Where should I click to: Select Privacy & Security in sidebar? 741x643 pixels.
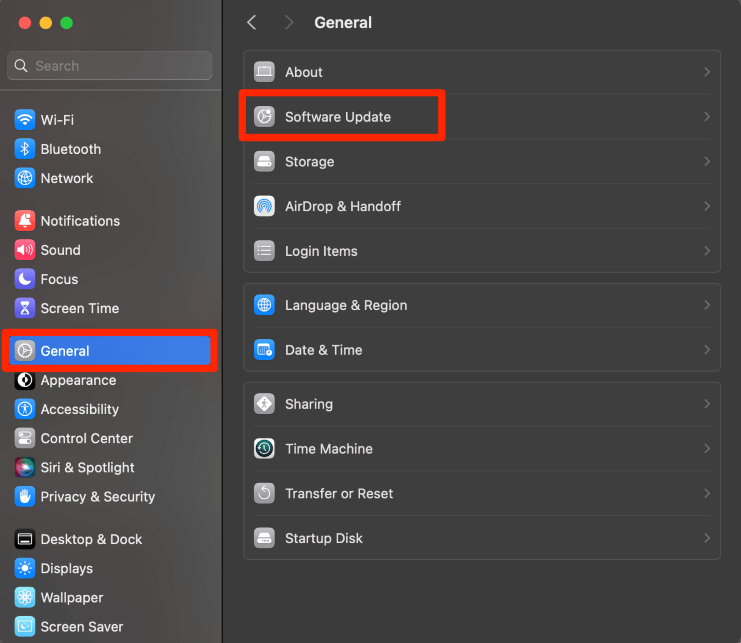click(97, 496)
